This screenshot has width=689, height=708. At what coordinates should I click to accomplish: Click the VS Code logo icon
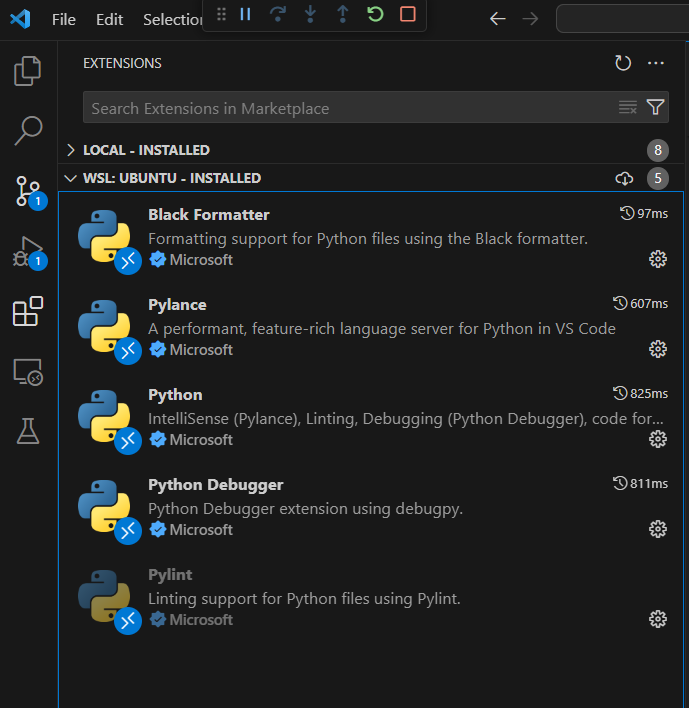pos(20,19)
